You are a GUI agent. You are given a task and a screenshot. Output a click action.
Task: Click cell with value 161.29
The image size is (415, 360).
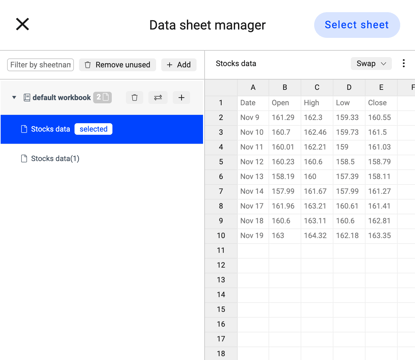285,117
